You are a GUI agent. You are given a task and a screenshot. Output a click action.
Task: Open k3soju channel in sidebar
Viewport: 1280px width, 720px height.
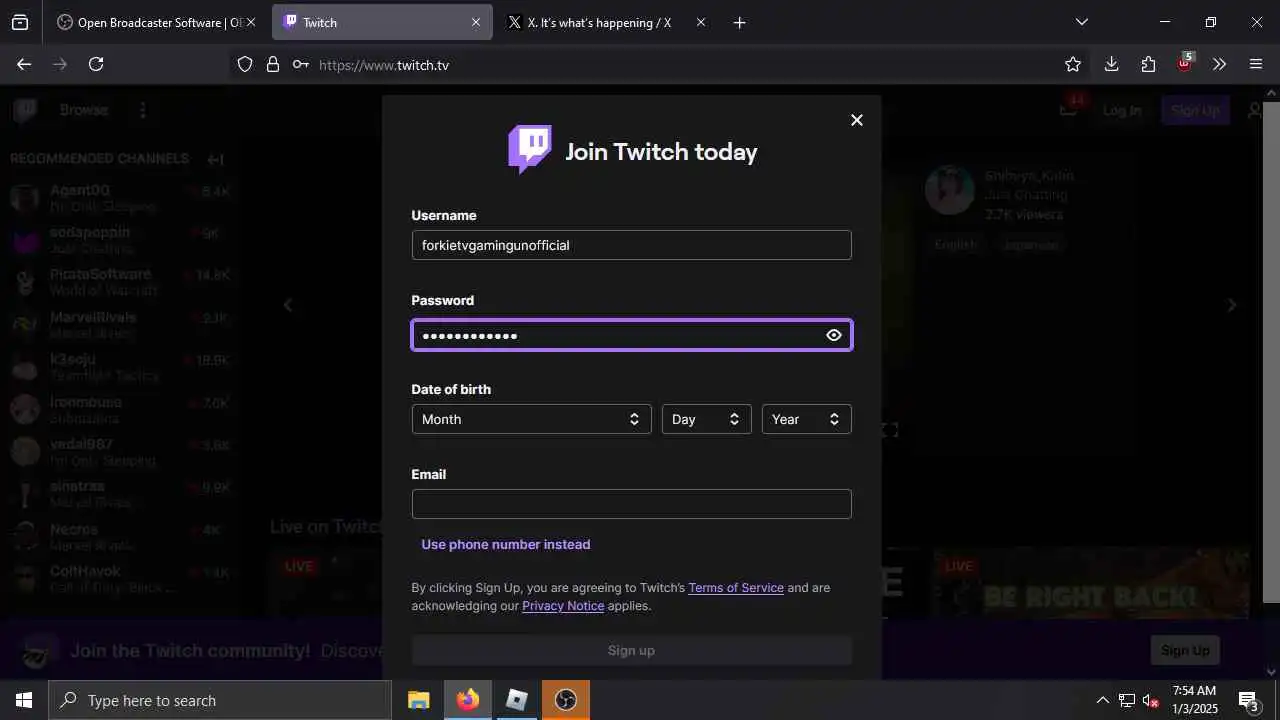click(x=120, y=367)
